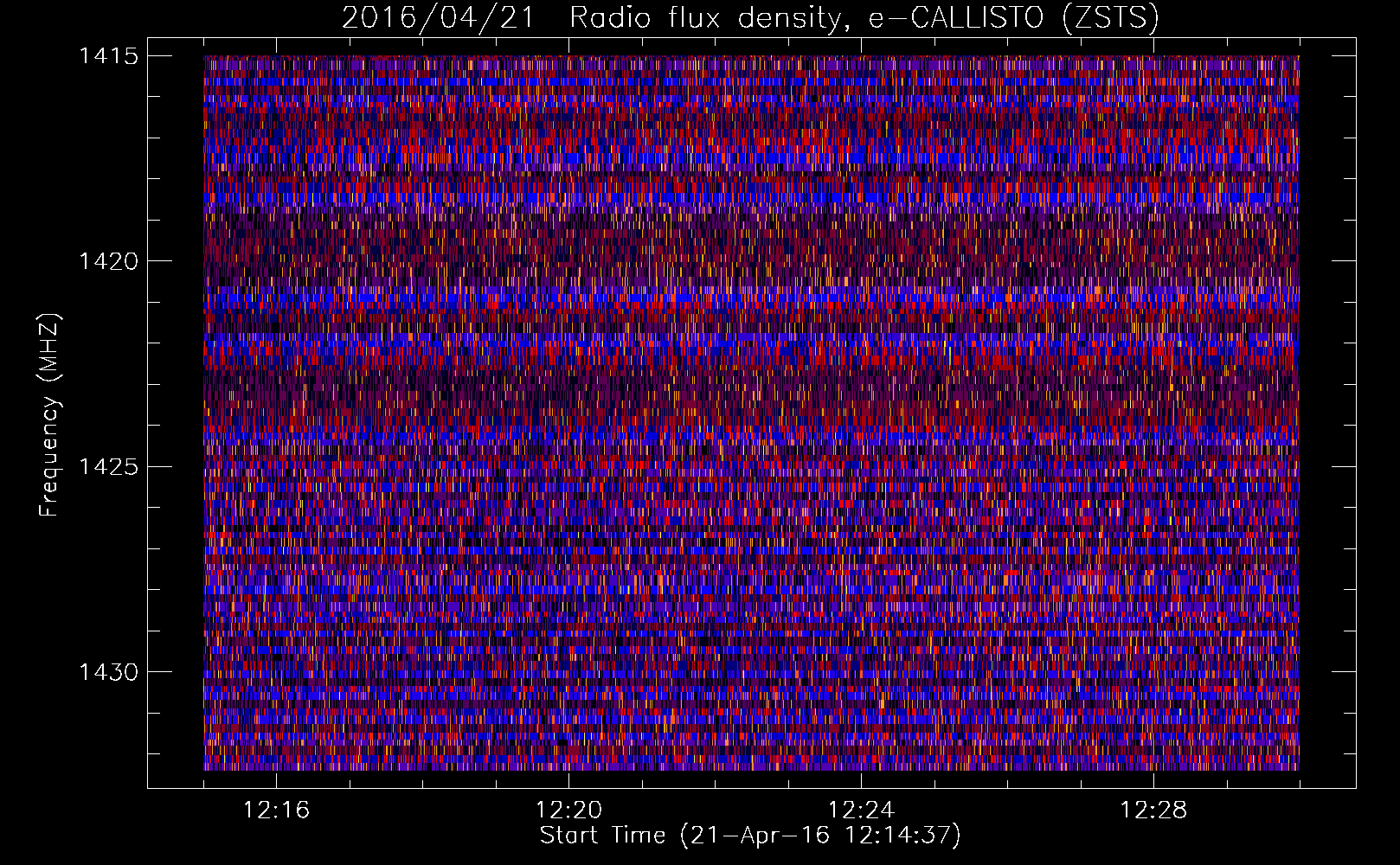The height and width of the screenshot is (865, 1400).
Task: Click the 12:20 time axis label
Action: 569,810
